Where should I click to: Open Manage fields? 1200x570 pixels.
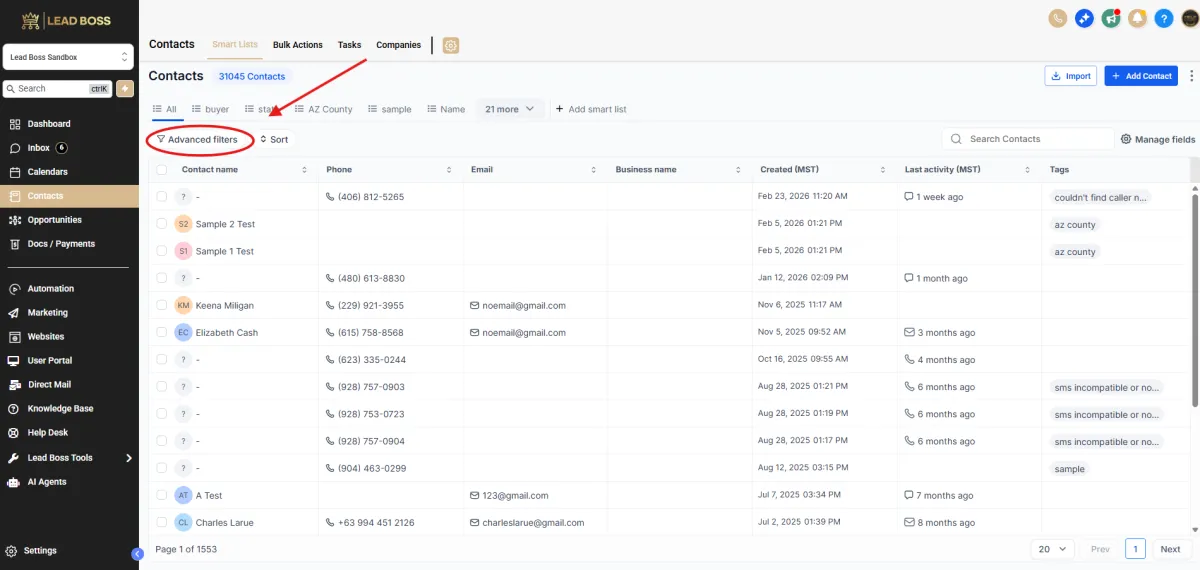coord(1158,140)
